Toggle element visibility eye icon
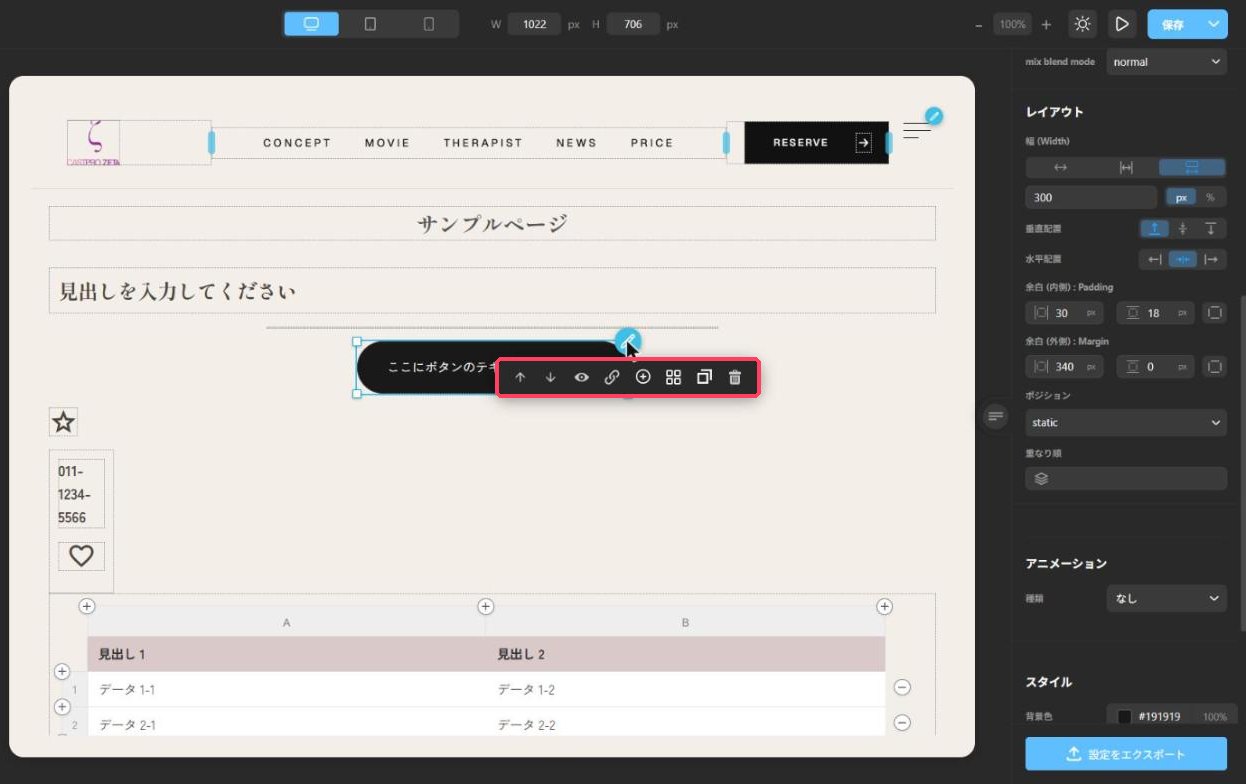The height and width of the screenshot is (784, 1246). pos(581,377)
